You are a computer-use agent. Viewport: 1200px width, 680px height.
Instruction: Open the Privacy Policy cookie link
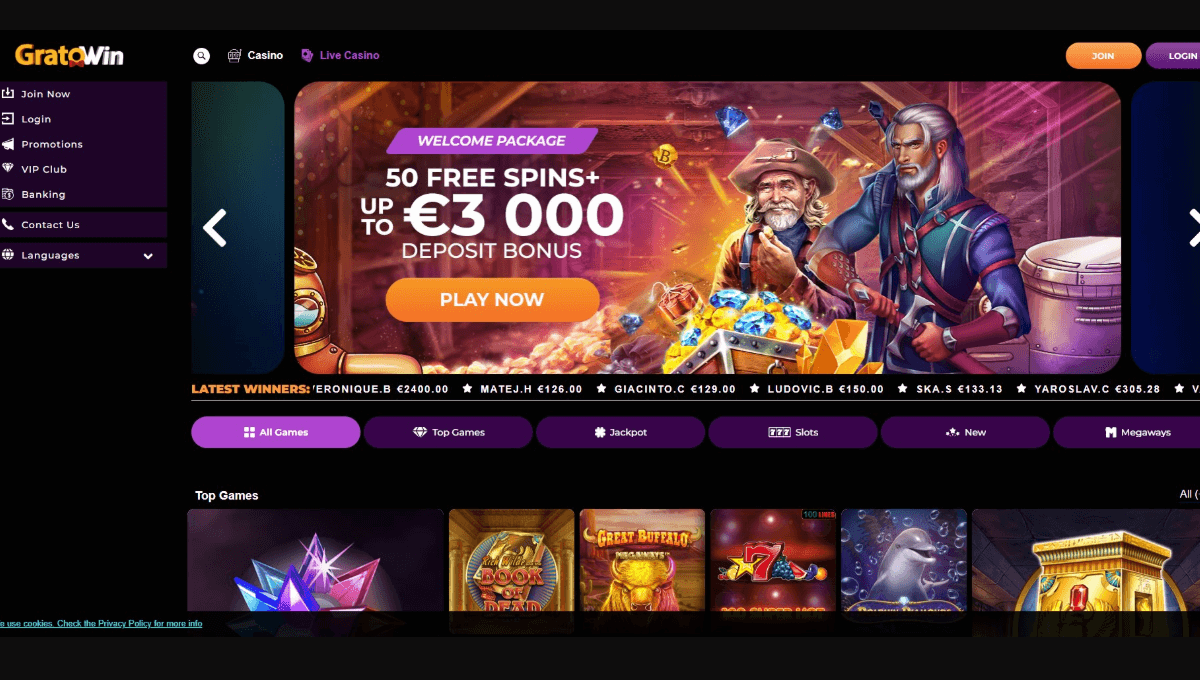[125, 624]
